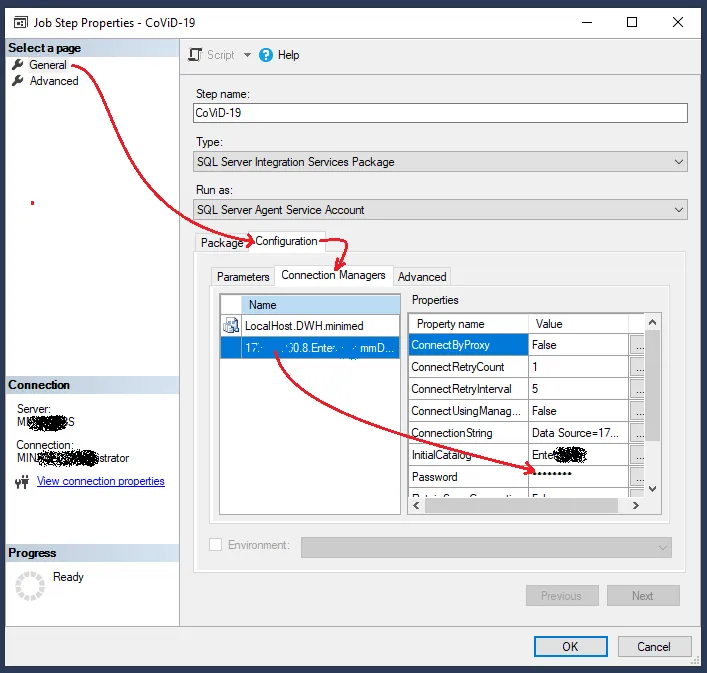The width and height of the screenshot is (707, 673).
Task: Click the ConnectRetryInterval value 5
Action: (x=578, y=389)
